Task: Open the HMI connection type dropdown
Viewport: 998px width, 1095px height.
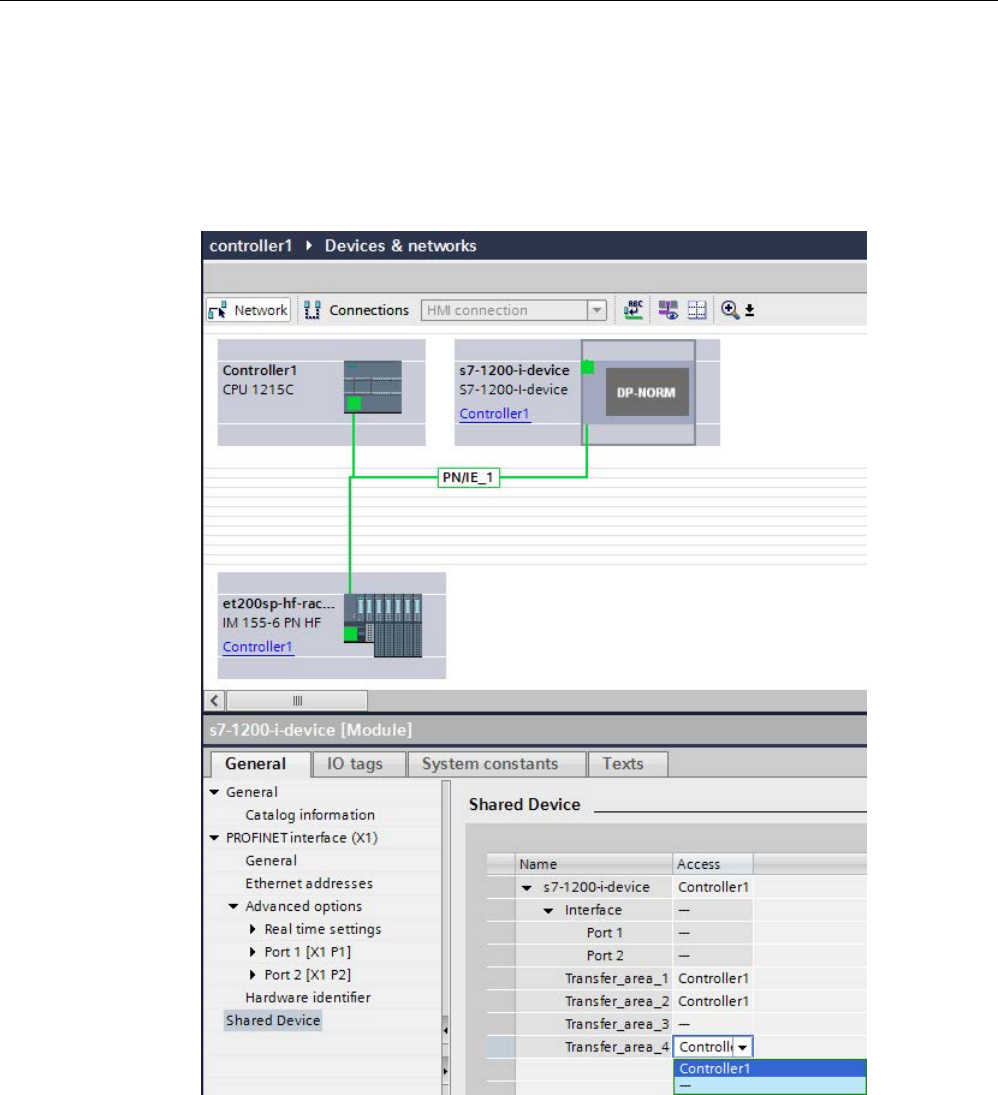Action: [596, 310]
